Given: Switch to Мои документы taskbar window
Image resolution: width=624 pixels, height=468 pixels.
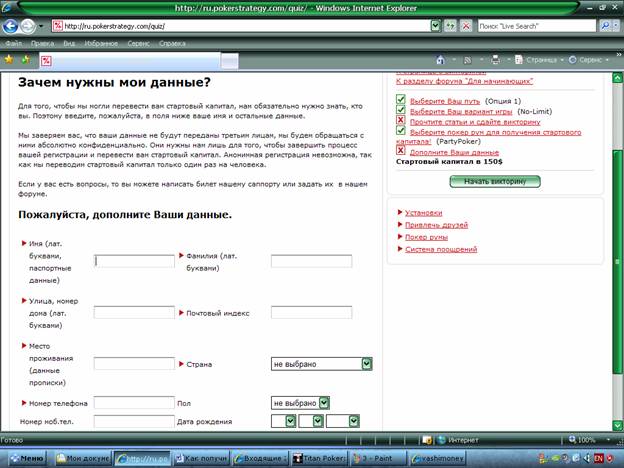Looking at the screenshot, I should tap(83, 458).
